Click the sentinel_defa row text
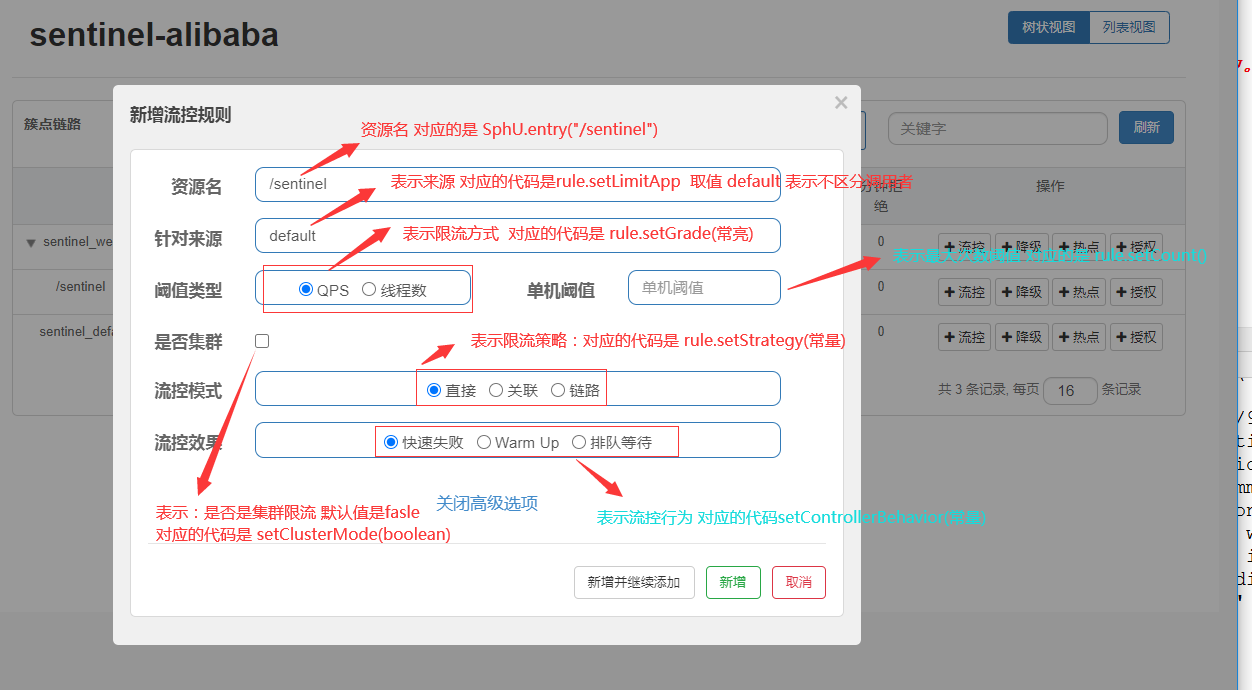Image resolution: width=1252 pixels, height=690 pixels. click(x=76, y=331)
